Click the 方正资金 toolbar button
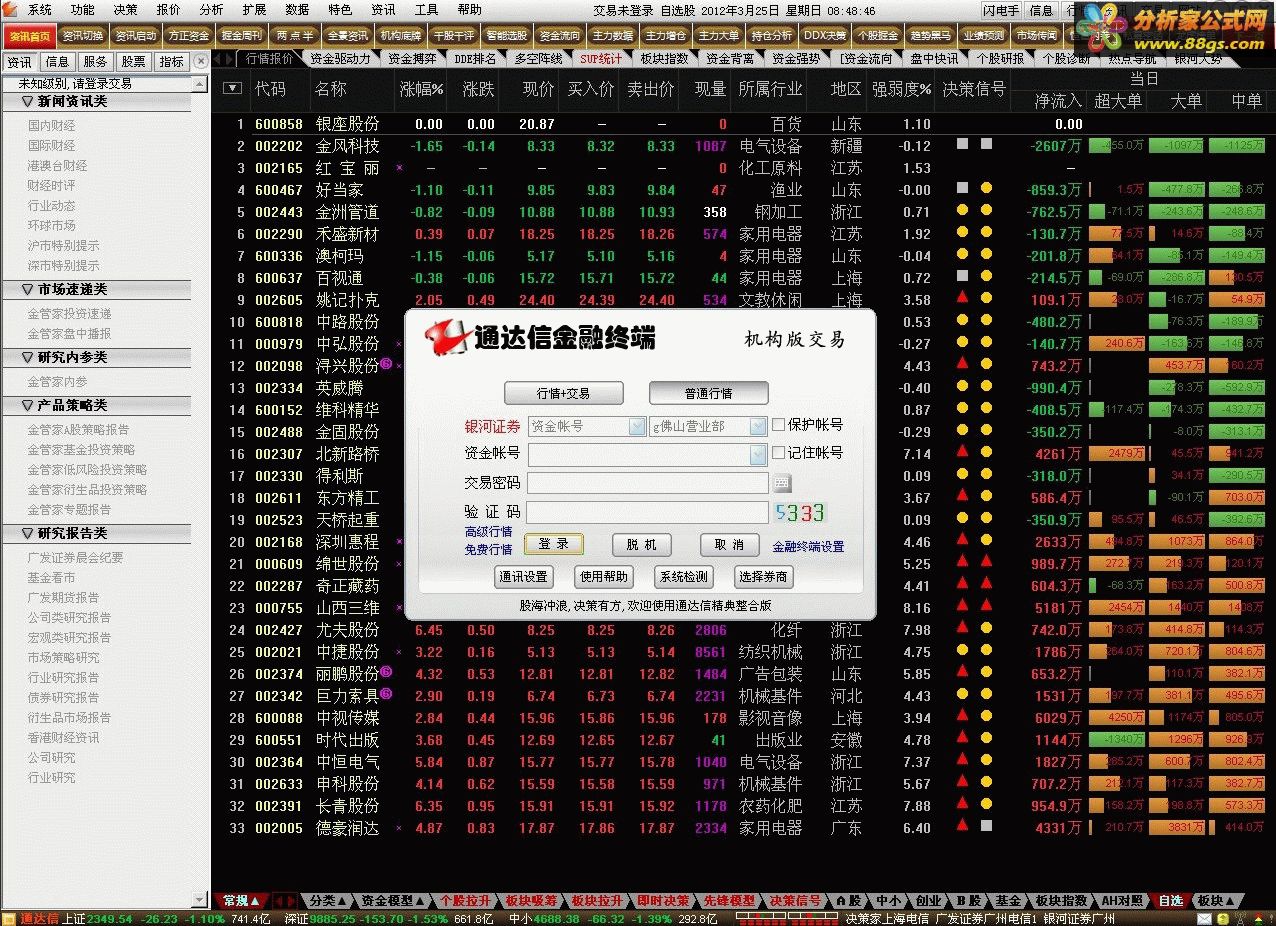The image size is (1276, 926). click(x=189, y=35)
